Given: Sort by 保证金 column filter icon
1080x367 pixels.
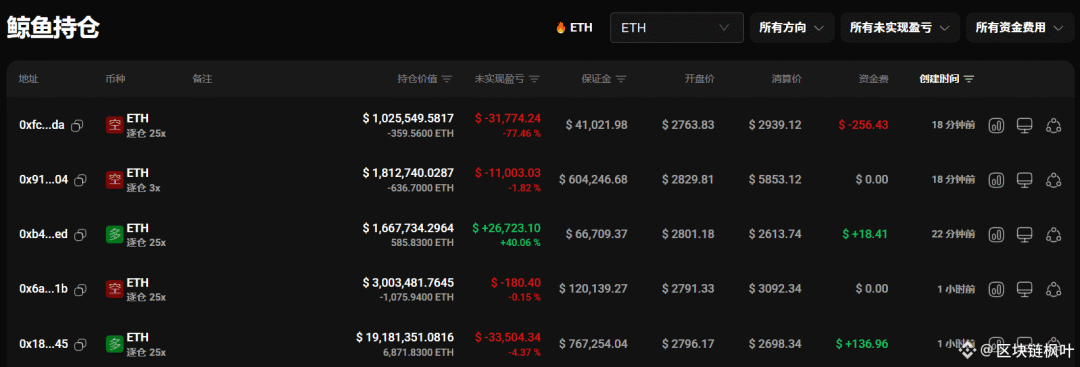Looking at the screenshot, I should 621,79.
